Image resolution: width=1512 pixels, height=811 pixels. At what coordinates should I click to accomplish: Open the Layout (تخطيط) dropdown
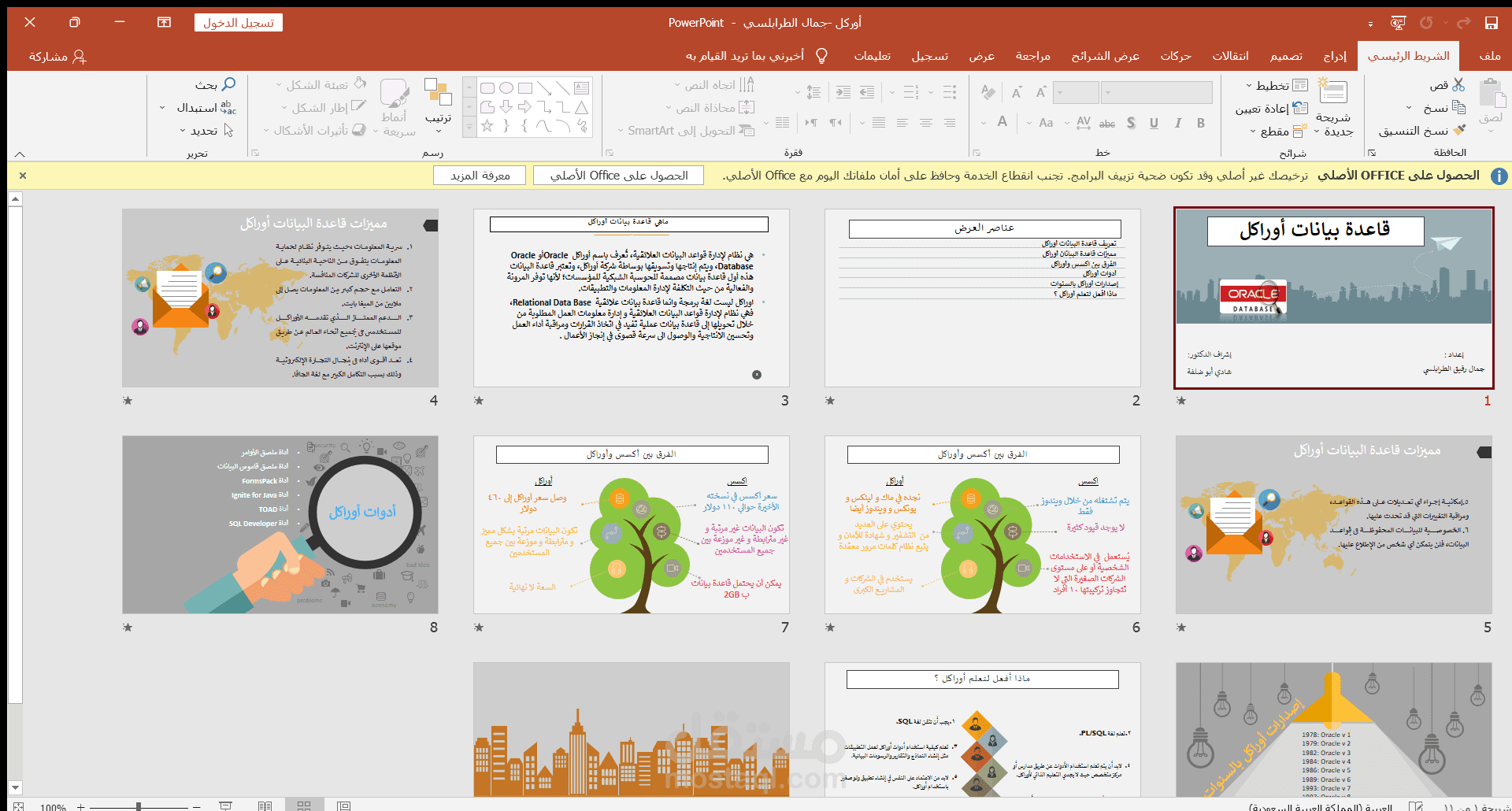tap(1277, 85)
